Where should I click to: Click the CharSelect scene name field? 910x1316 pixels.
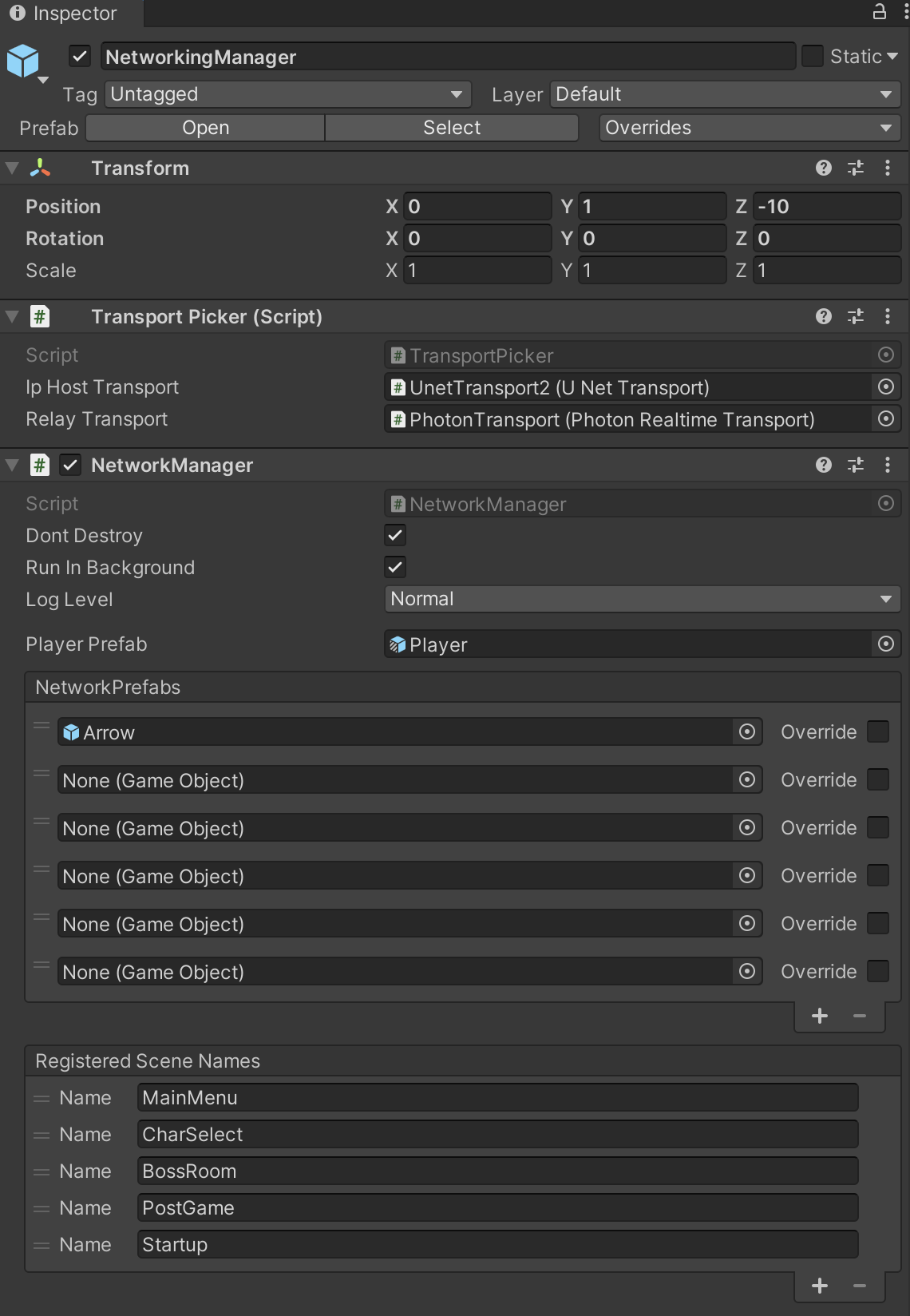(x=498, y=1134)
